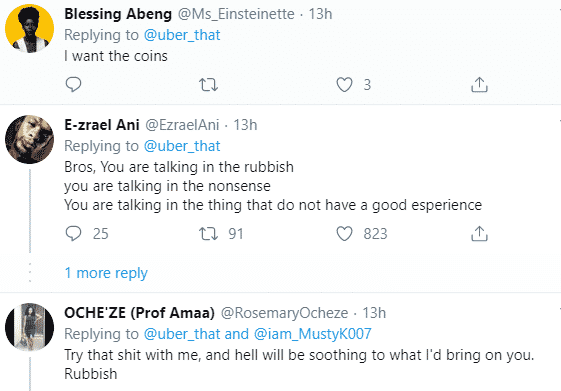Open Blessing Abeng's profile picture
The width and height of the screenshot is (561, 391).
pyautogui.click(x=29, y=28)
